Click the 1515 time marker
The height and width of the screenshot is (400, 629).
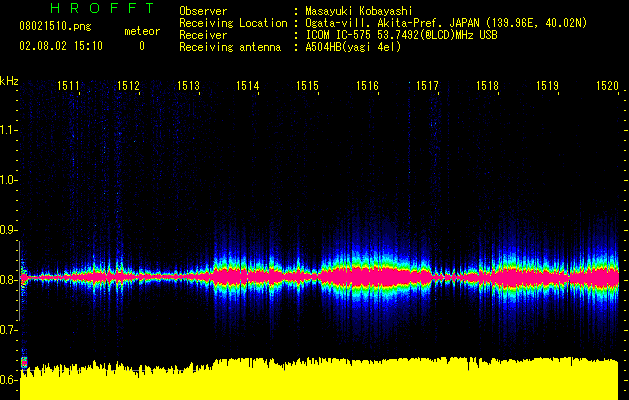point(307,86)
